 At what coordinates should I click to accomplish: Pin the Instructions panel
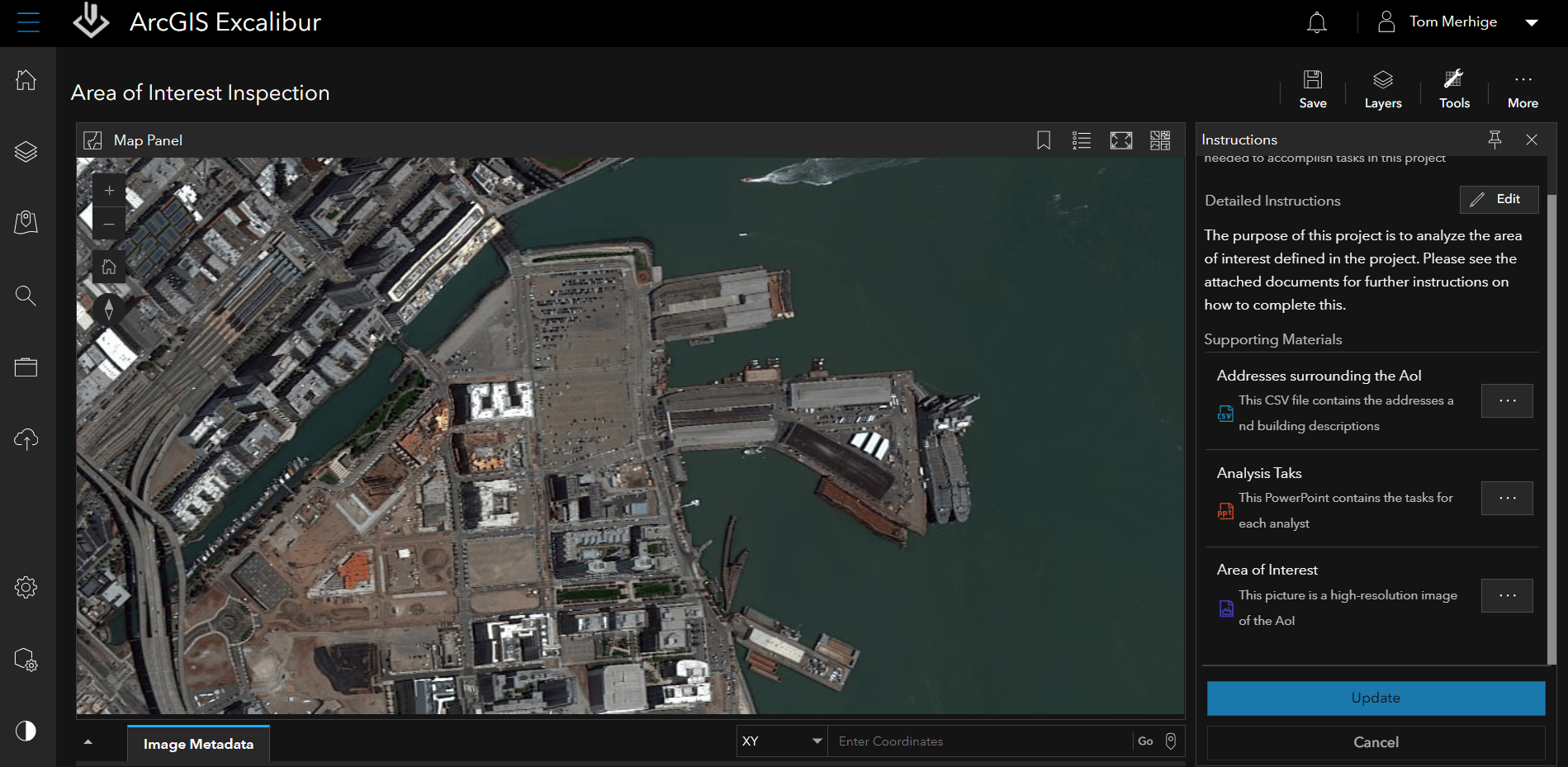pos(1495,140)
